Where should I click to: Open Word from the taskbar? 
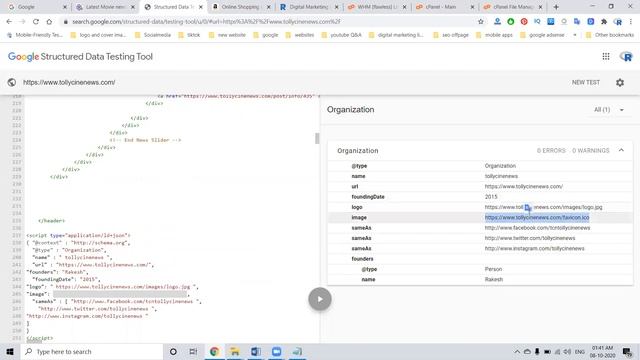(256, 351)
